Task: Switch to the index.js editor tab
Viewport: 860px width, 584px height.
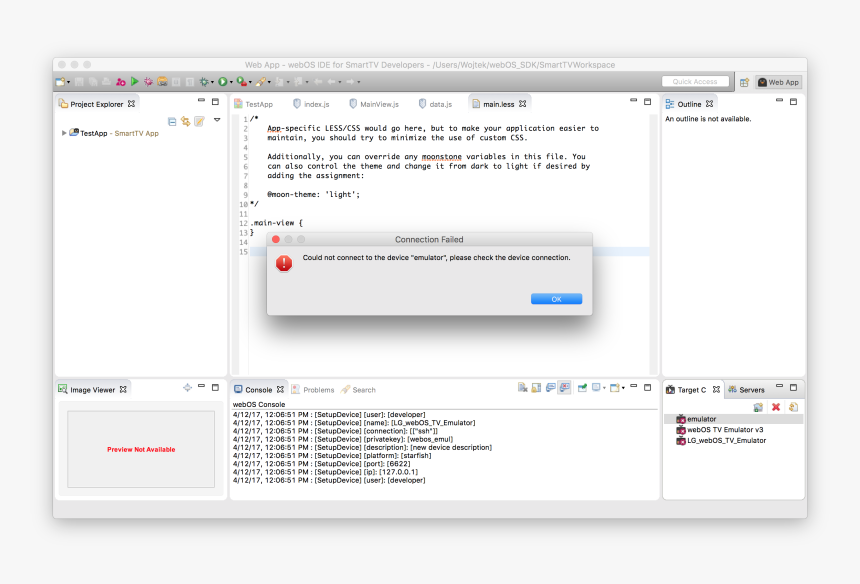Action: pos(311,104)
